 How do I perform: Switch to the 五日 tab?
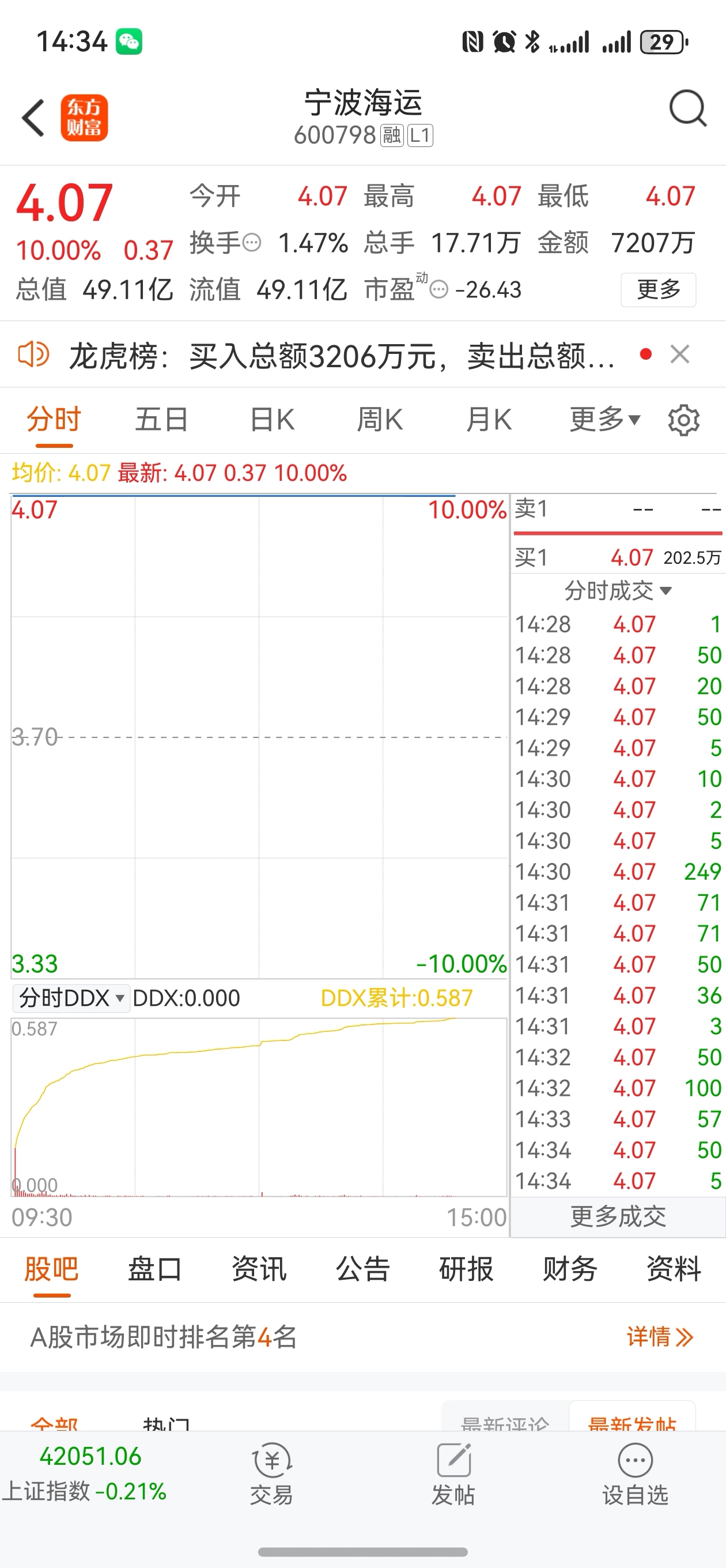click(x=162, y=420)
